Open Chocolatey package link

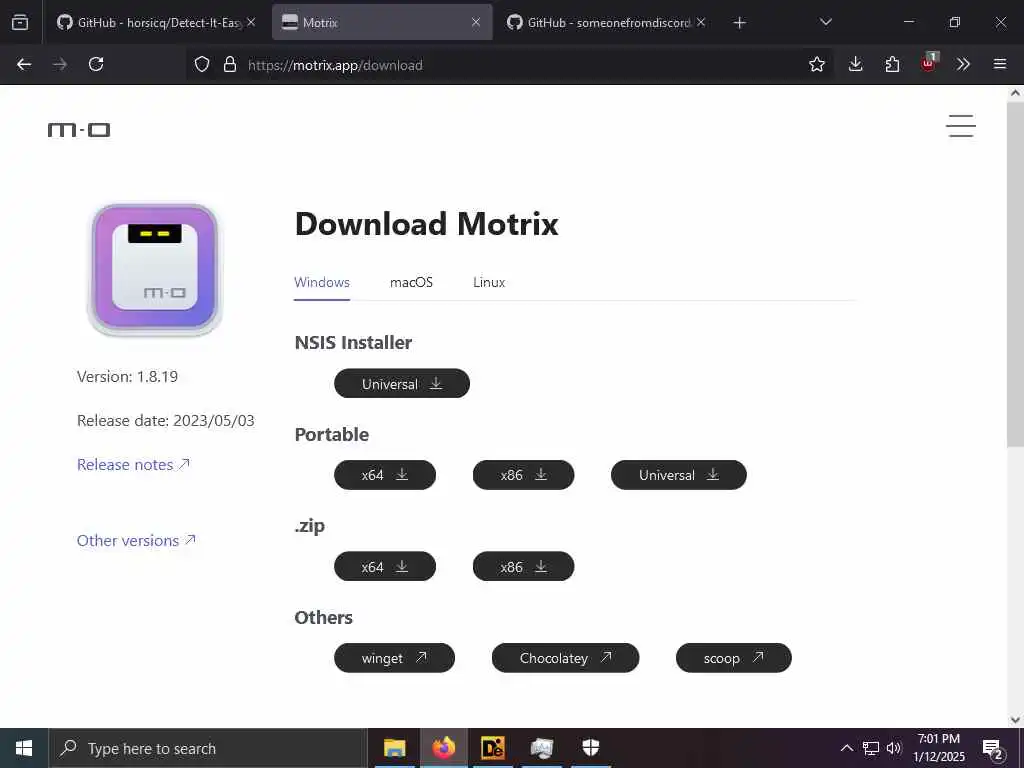[566, 658]
